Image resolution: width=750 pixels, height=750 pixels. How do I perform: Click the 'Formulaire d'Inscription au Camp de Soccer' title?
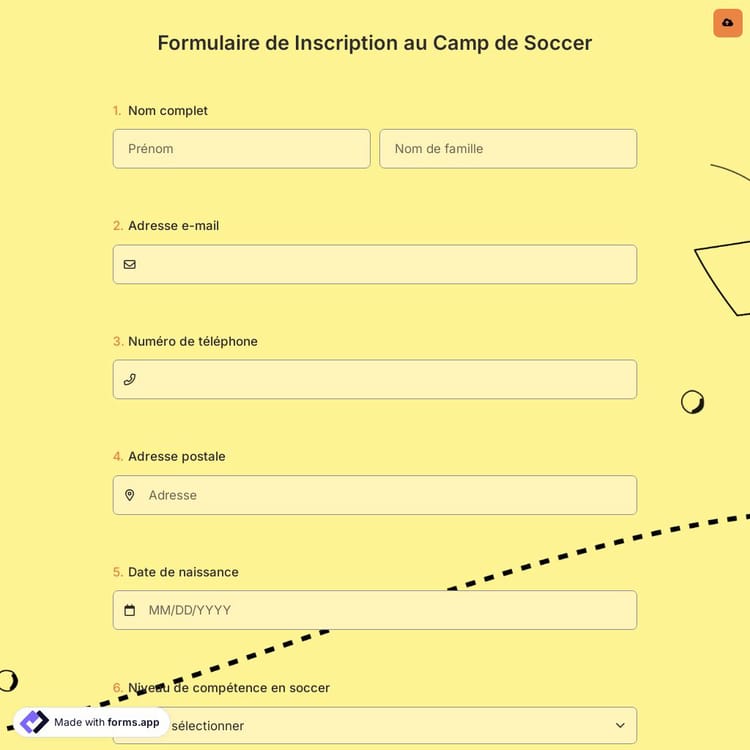[375, 43]
